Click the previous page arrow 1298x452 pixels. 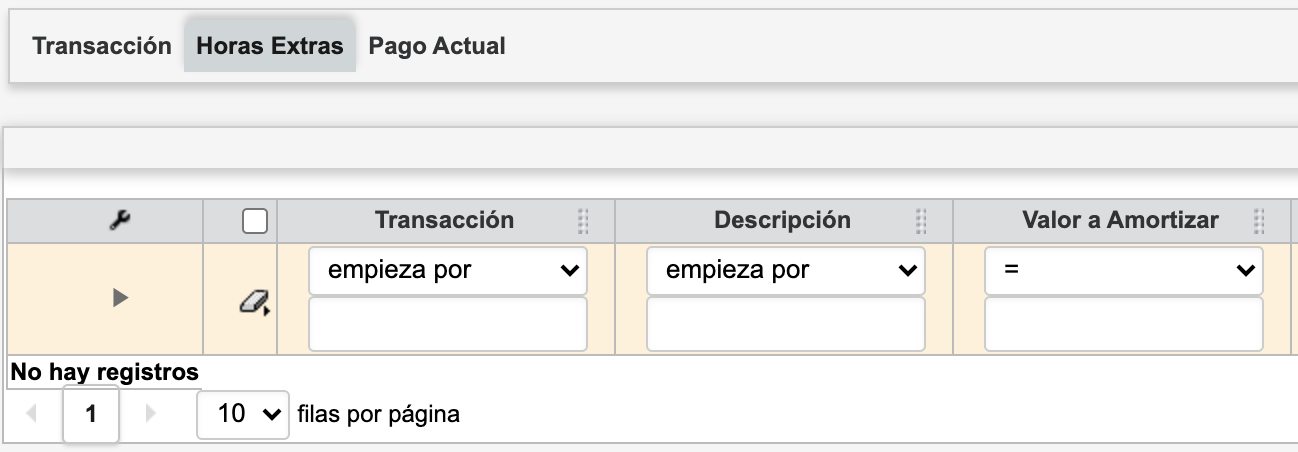click(31, 413)
